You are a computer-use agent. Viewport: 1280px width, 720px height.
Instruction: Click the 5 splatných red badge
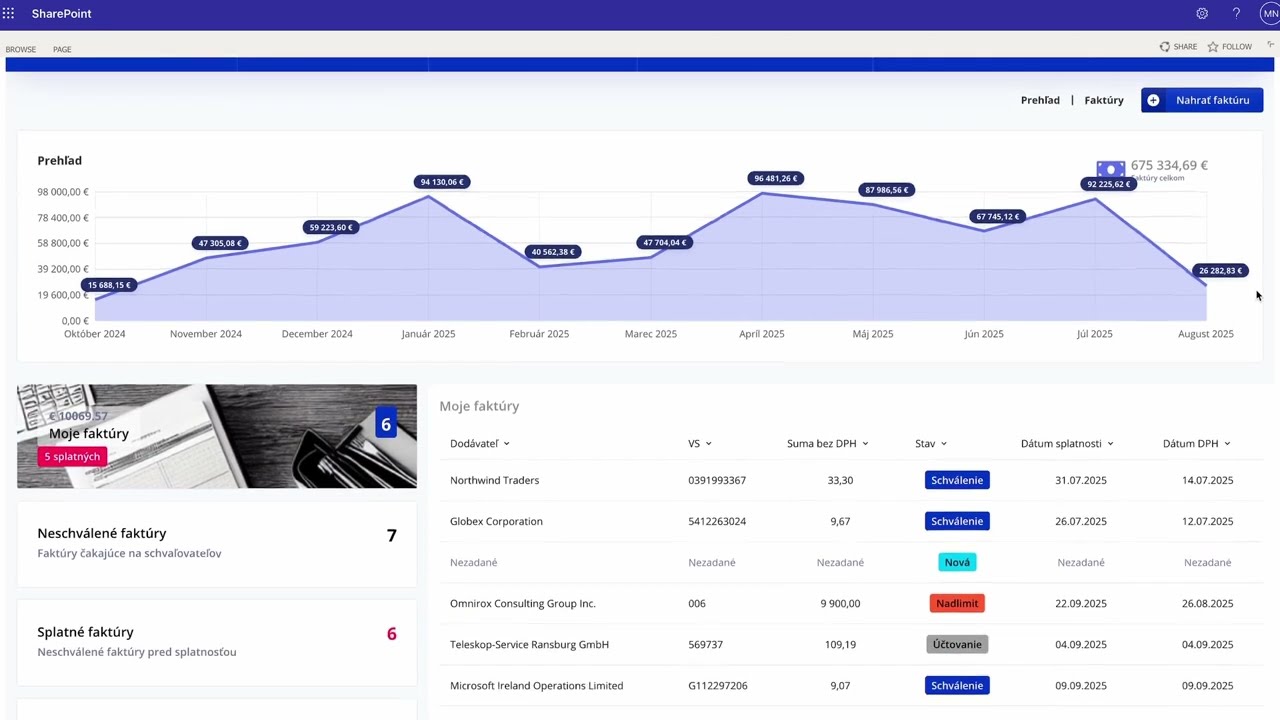tap(72, 457)
